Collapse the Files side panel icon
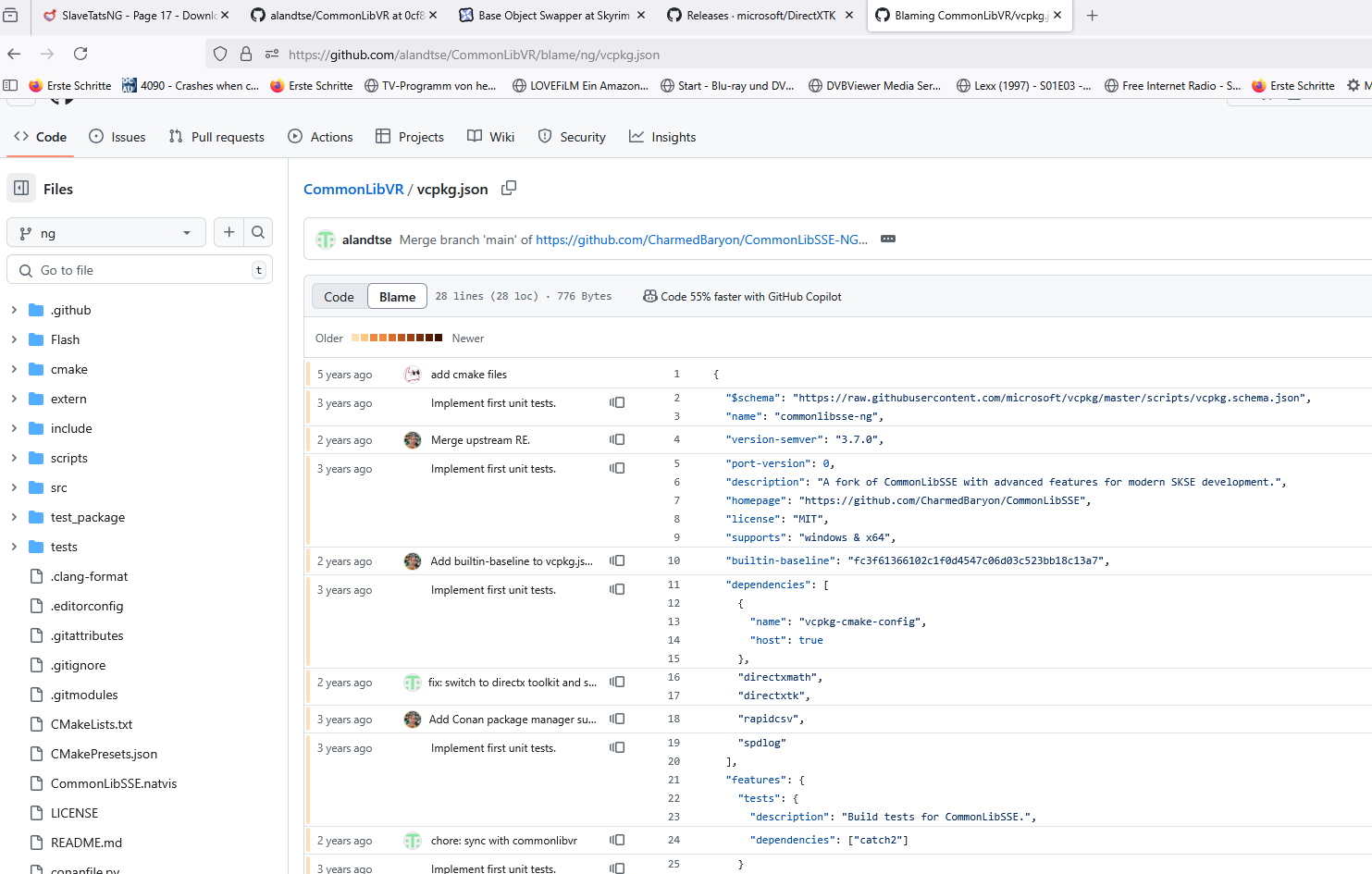Viewport: 1372px width, 874px height. coord(21,189)
